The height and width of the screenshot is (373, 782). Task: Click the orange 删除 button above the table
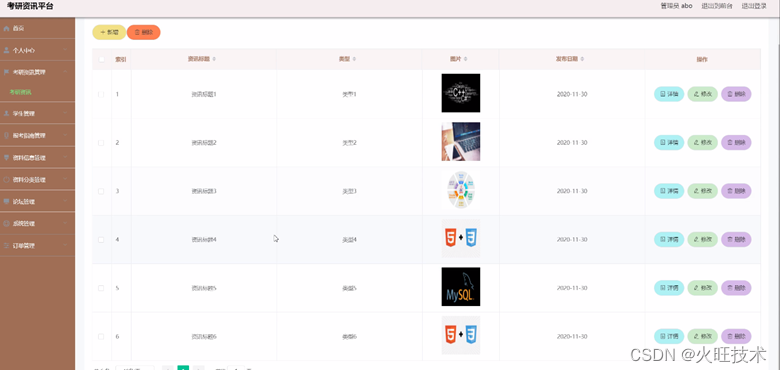[x=144, y=32]
